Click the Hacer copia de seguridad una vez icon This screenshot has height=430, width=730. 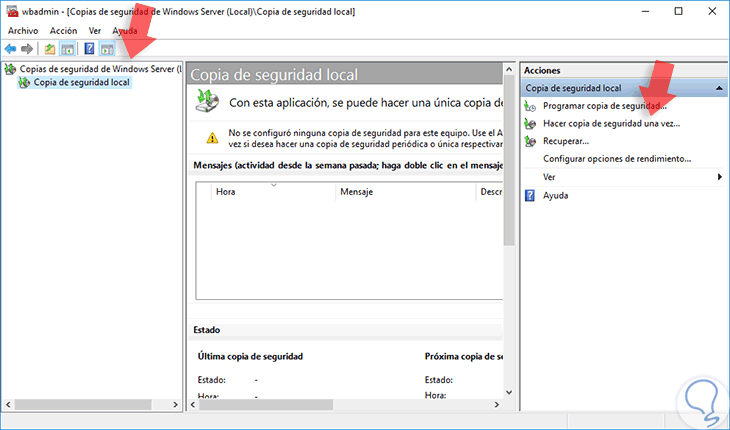tap(530, 124)
